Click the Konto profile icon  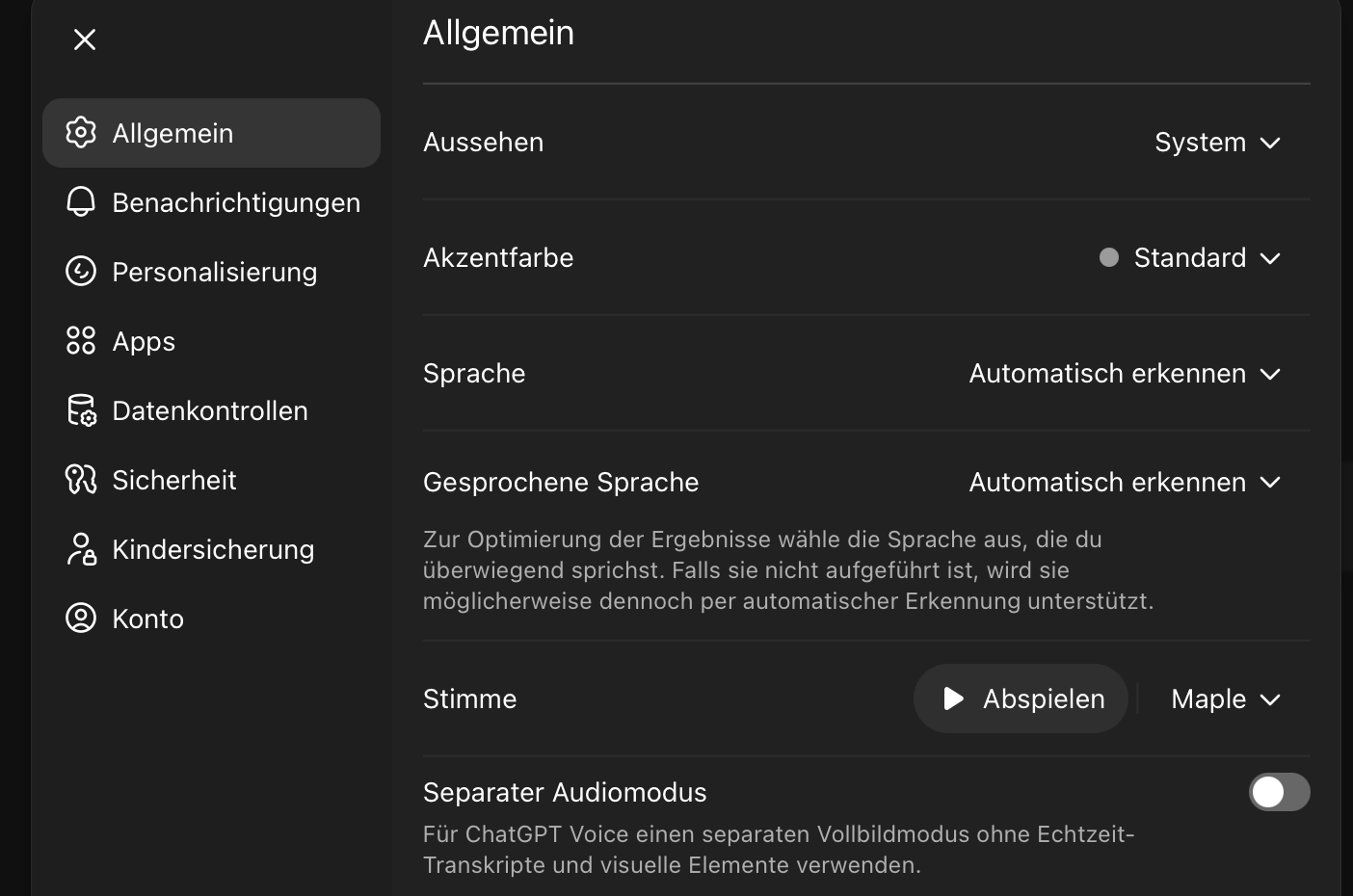coord(81,619)
